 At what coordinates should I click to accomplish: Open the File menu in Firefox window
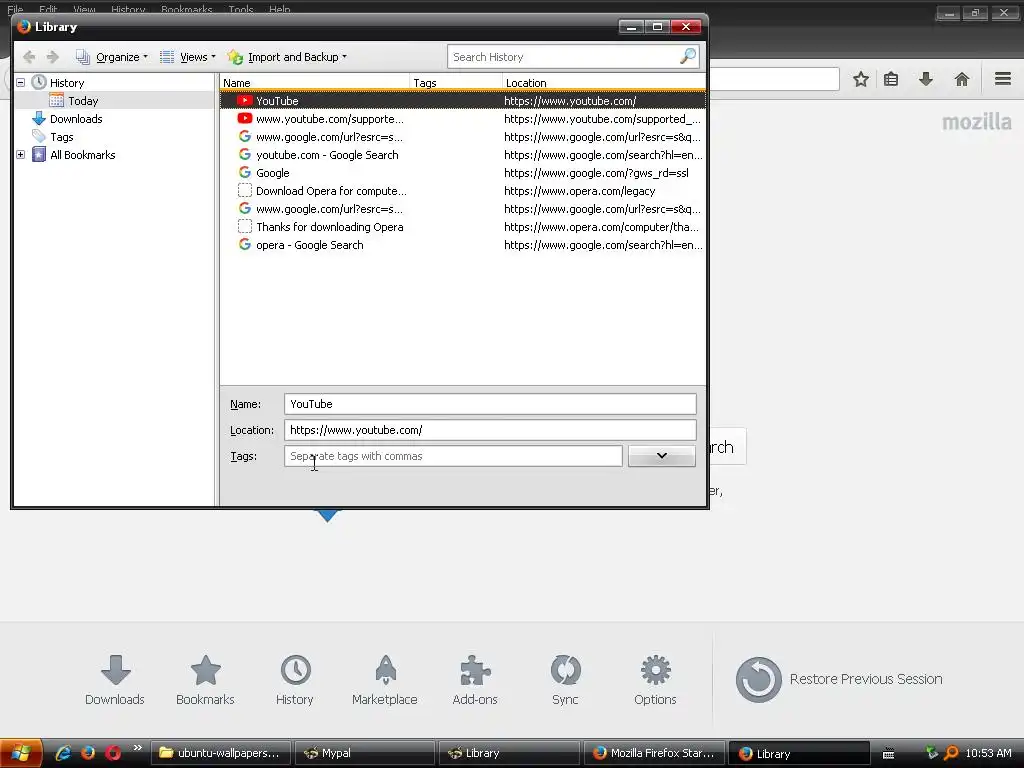pyautogui.click(x=15, y=9)
